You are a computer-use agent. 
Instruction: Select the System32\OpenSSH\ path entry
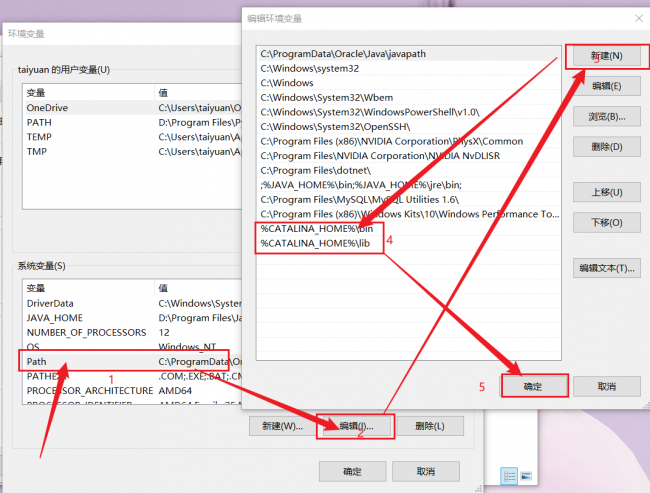pyautogui.click(x=409, y=126)
